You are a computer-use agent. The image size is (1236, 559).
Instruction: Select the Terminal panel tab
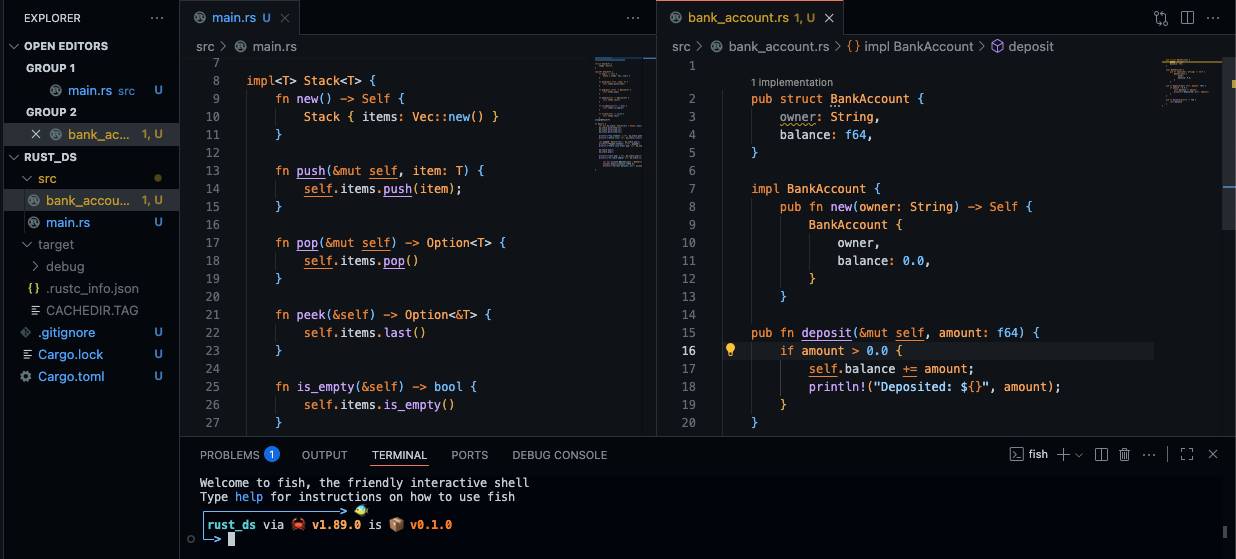point(399,454)
